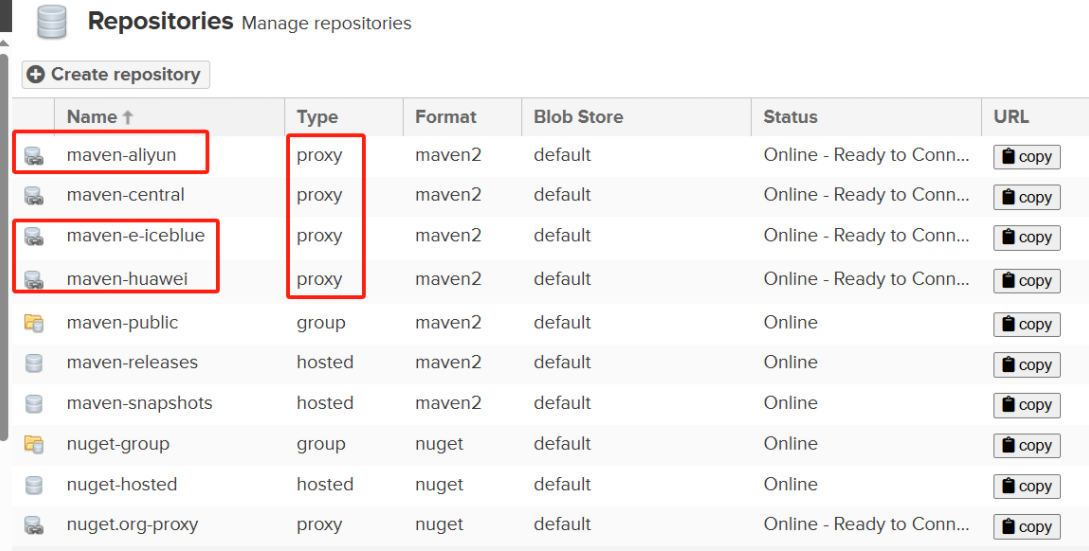The width and height of the screenshot is (1089, 551).
Task: Copy the URL of nuget-hosted
Action: tap(1026, 486)
